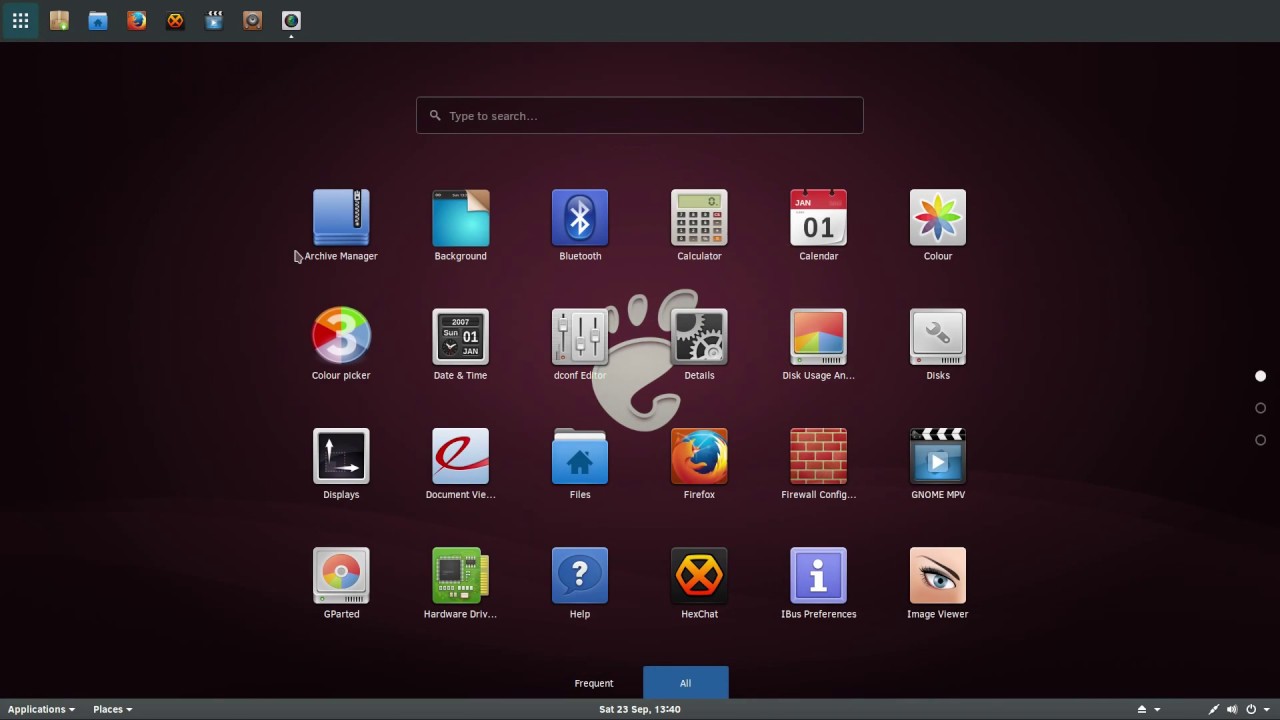This screenshot has height=720, width=1280.
Task: Focus the Type to search field
Action: tap(640, 115)
